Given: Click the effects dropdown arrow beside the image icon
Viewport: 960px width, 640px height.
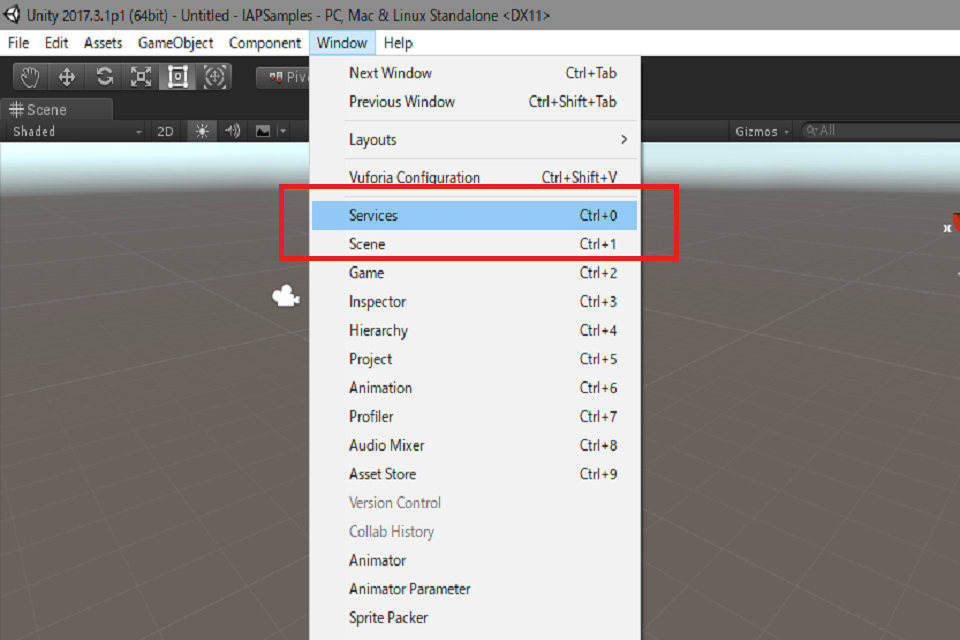Looking at the screenshot, I should point(282,130).
